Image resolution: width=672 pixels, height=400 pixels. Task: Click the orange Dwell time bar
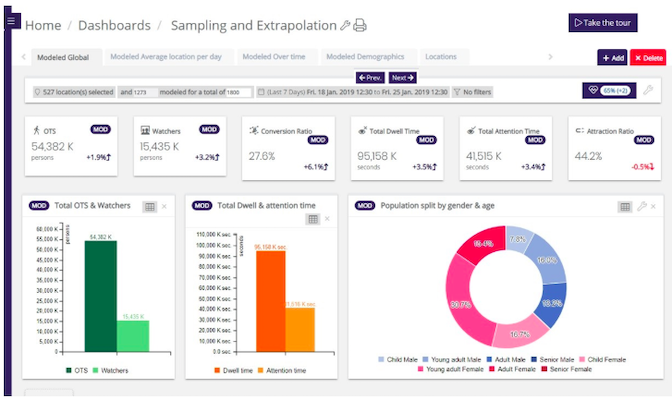(270, 299)
